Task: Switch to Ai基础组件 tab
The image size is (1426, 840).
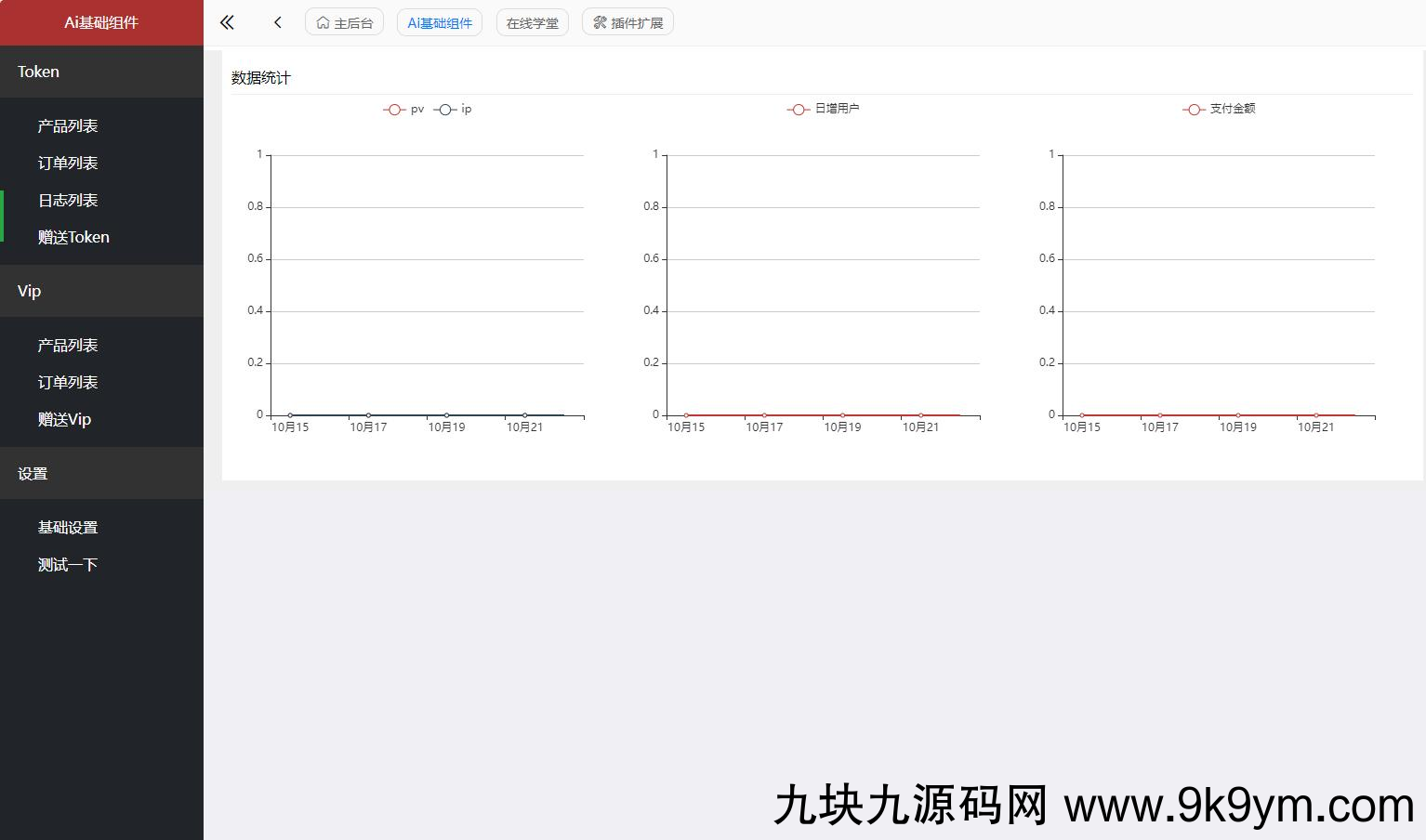Action: [x=439, y=22]
